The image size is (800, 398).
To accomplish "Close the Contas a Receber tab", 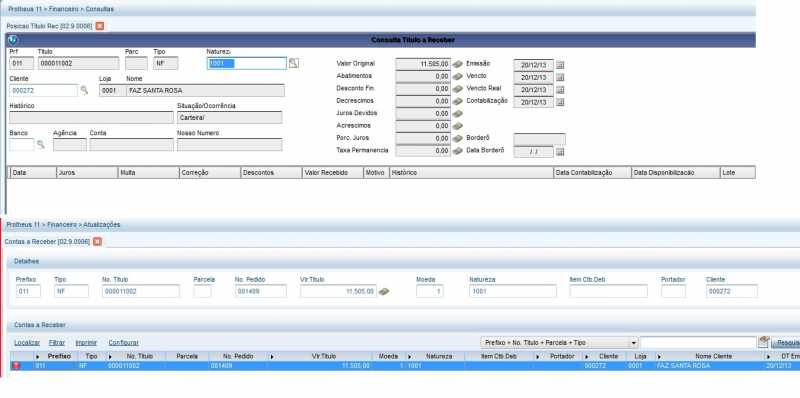I will click(97, 241).
